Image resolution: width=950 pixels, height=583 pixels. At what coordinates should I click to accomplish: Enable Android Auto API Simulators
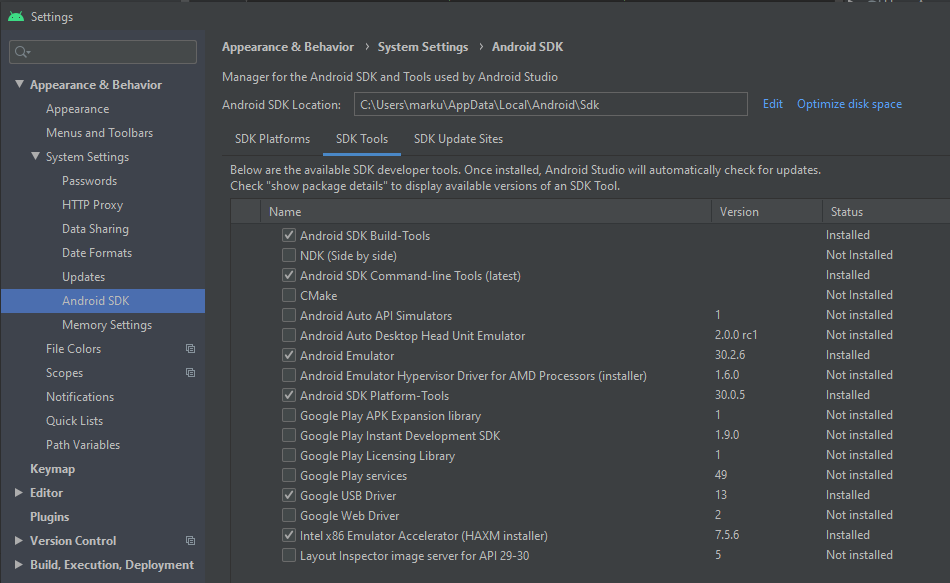pyautogui.click(x=289, y=315)
